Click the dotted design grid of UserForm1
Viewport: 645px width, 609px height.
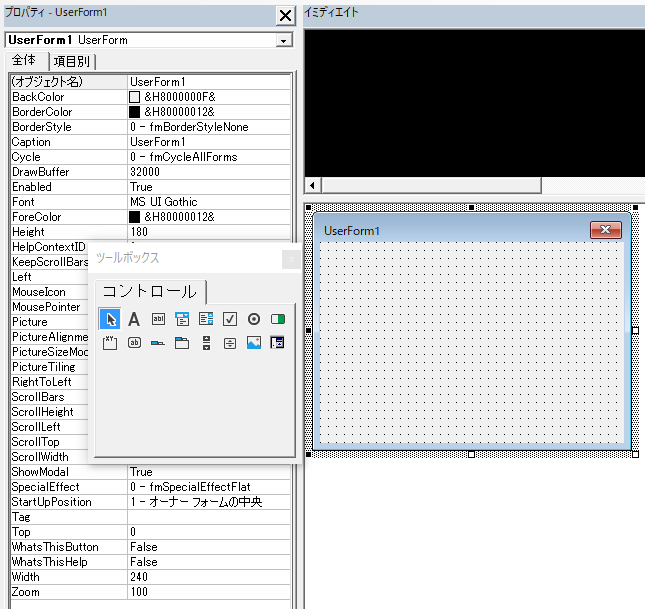coord(471,342)
